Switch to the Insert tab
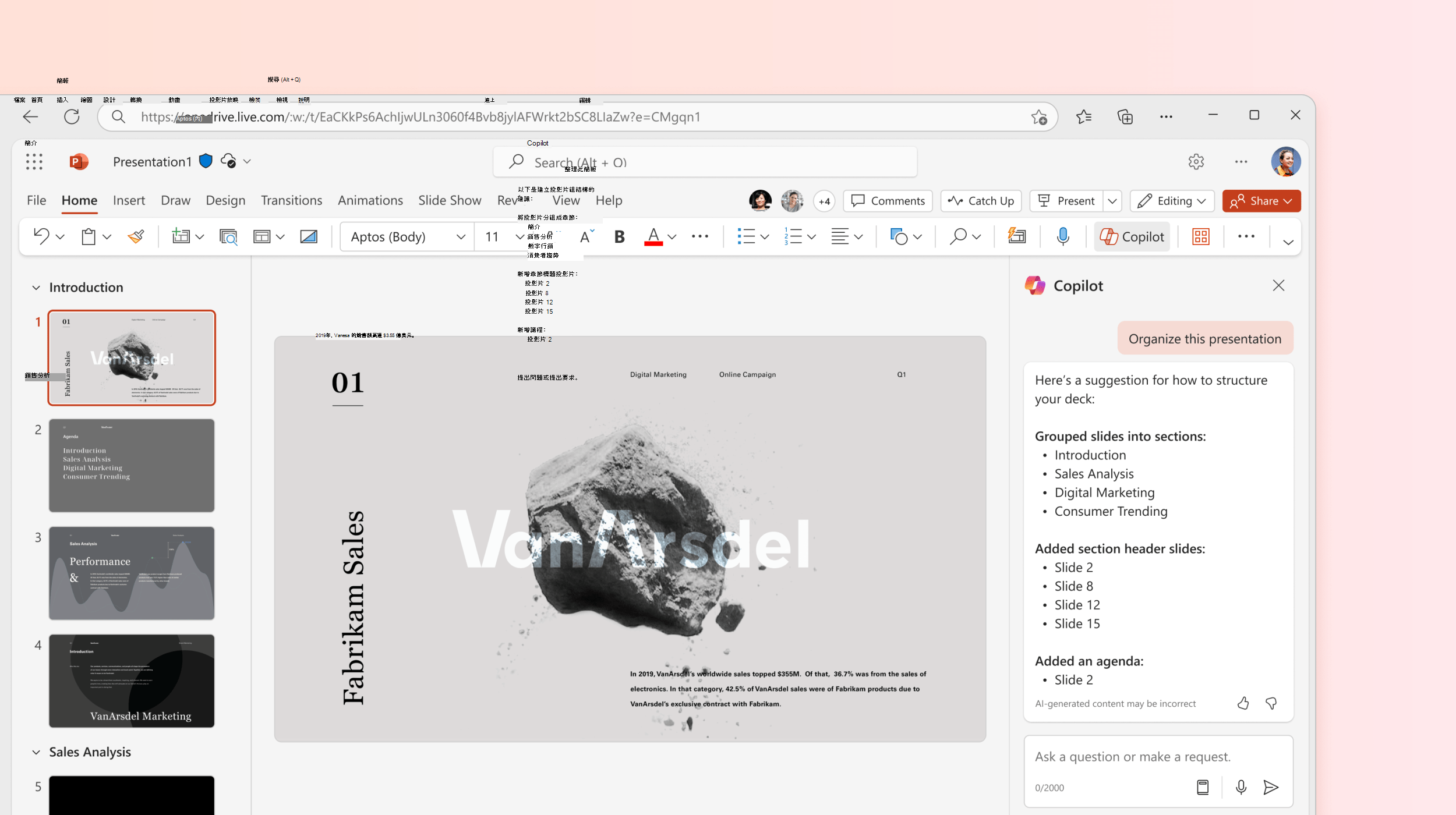Screen dimensions: 1456x815 129,200
